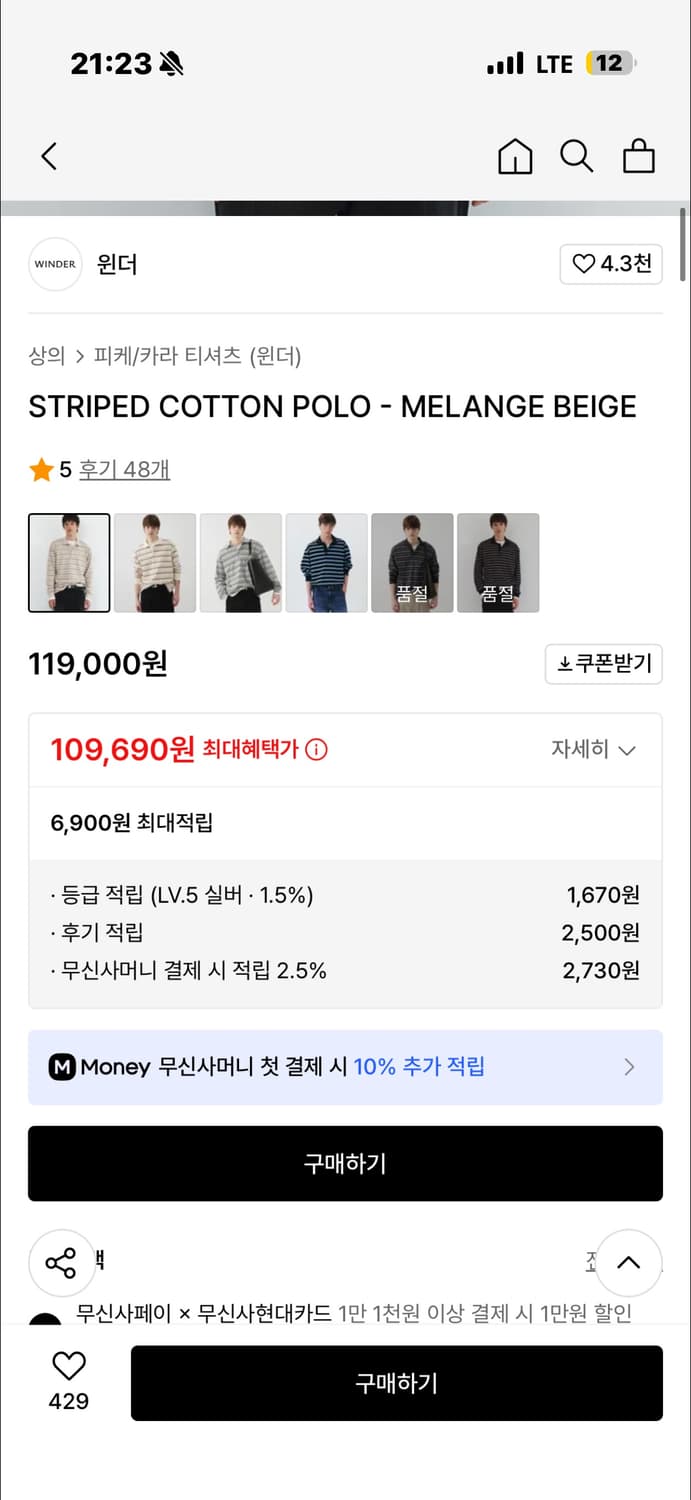
Task: Select the second beige polo thumbnail
Action: [155, 562]
